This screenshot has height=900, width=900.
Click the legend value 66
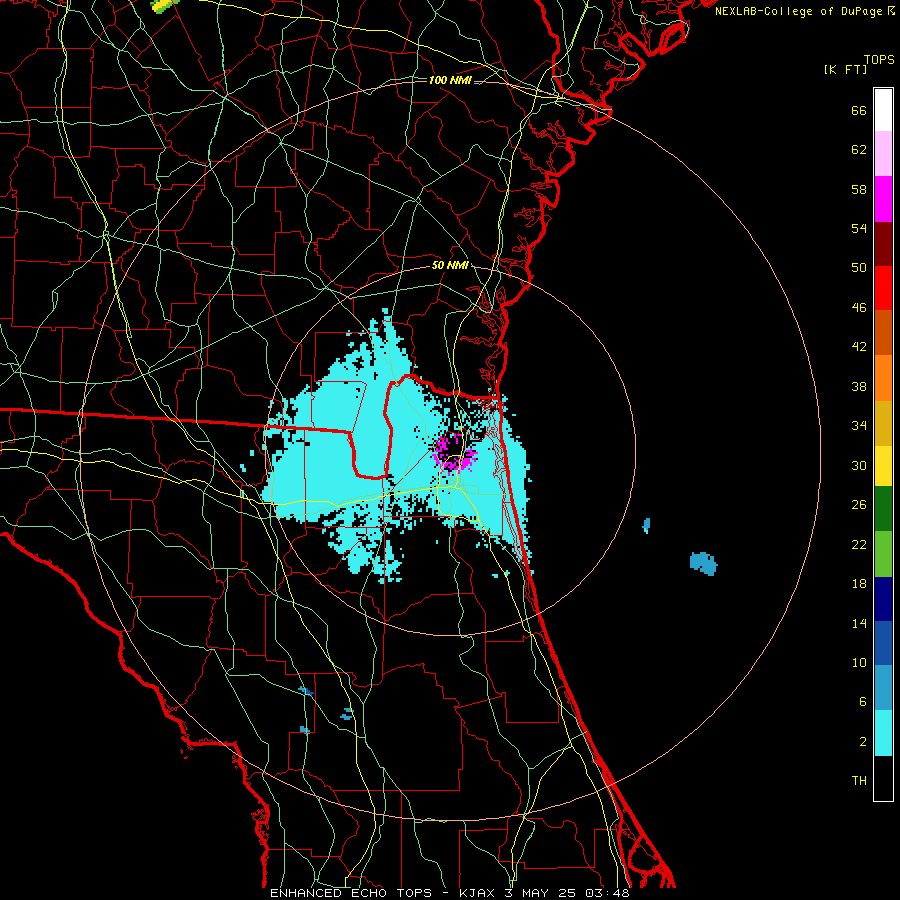[859, 111]
